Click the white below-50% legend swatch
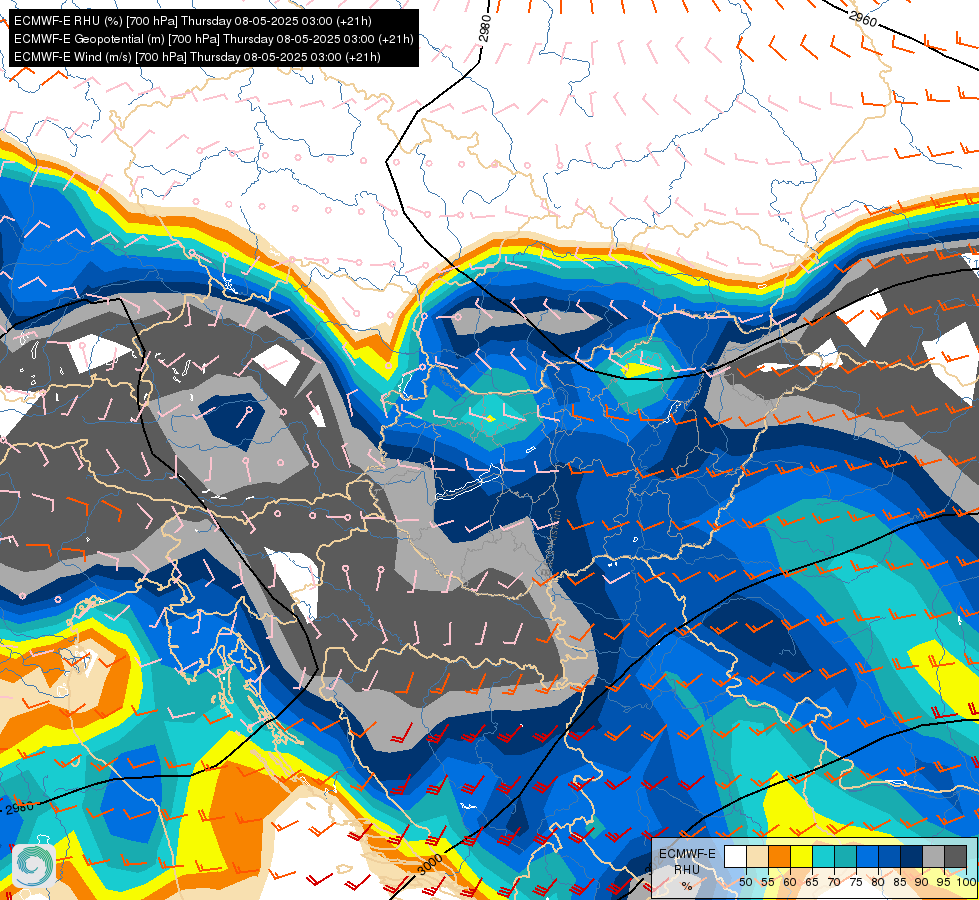Image resolution: width=979 pixels, height=900 pixels. 735,856
